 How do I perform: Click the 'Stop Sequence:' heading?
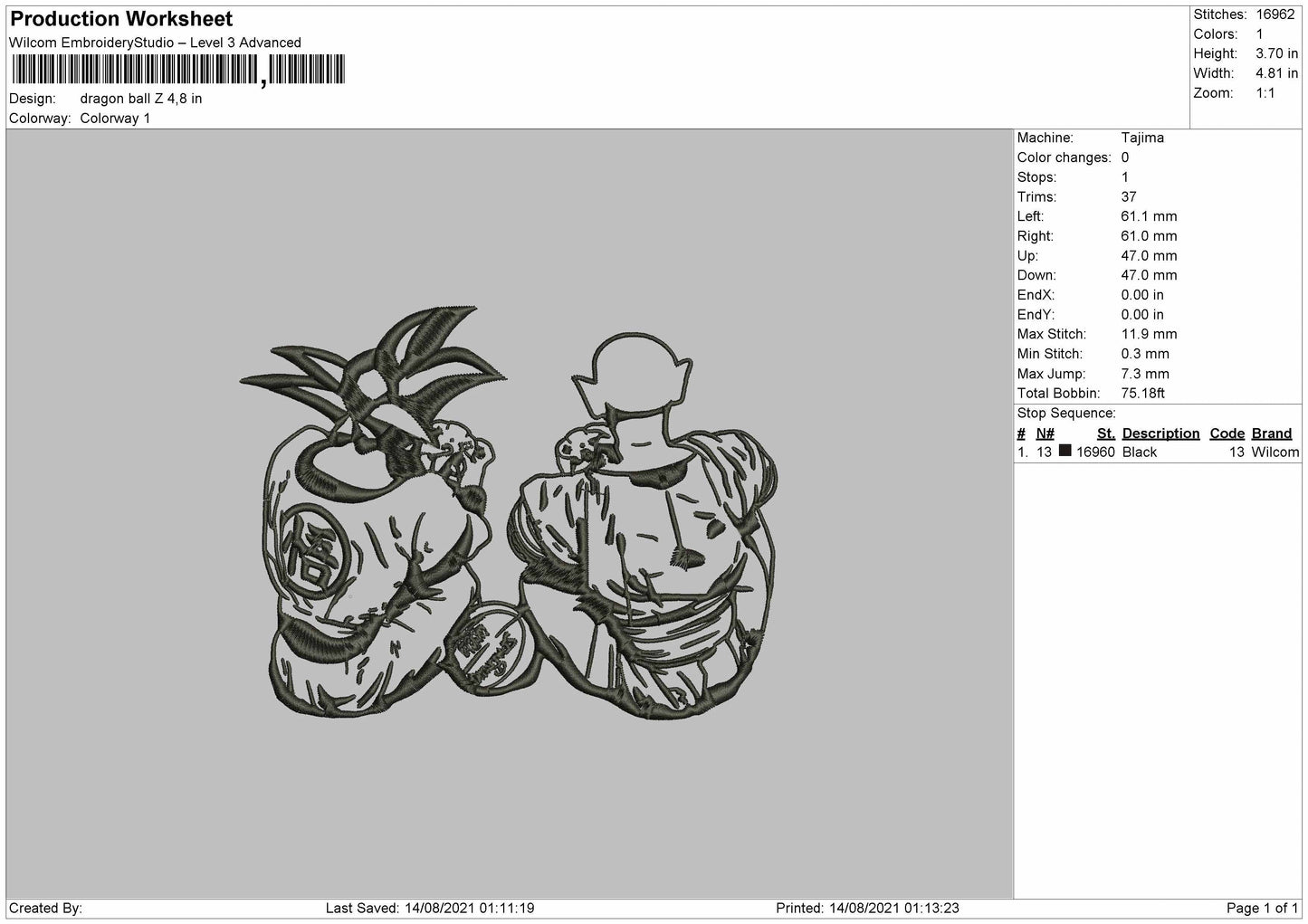(x=1066, y=414)
